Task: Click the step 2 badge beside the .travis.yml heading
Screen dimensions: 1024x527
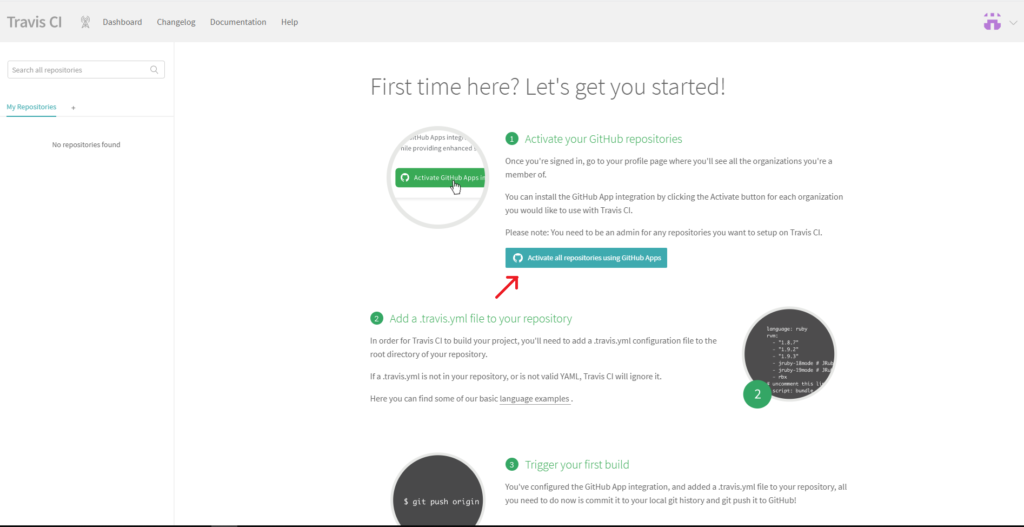Action: pyautogui.click(x=376, y=318)
